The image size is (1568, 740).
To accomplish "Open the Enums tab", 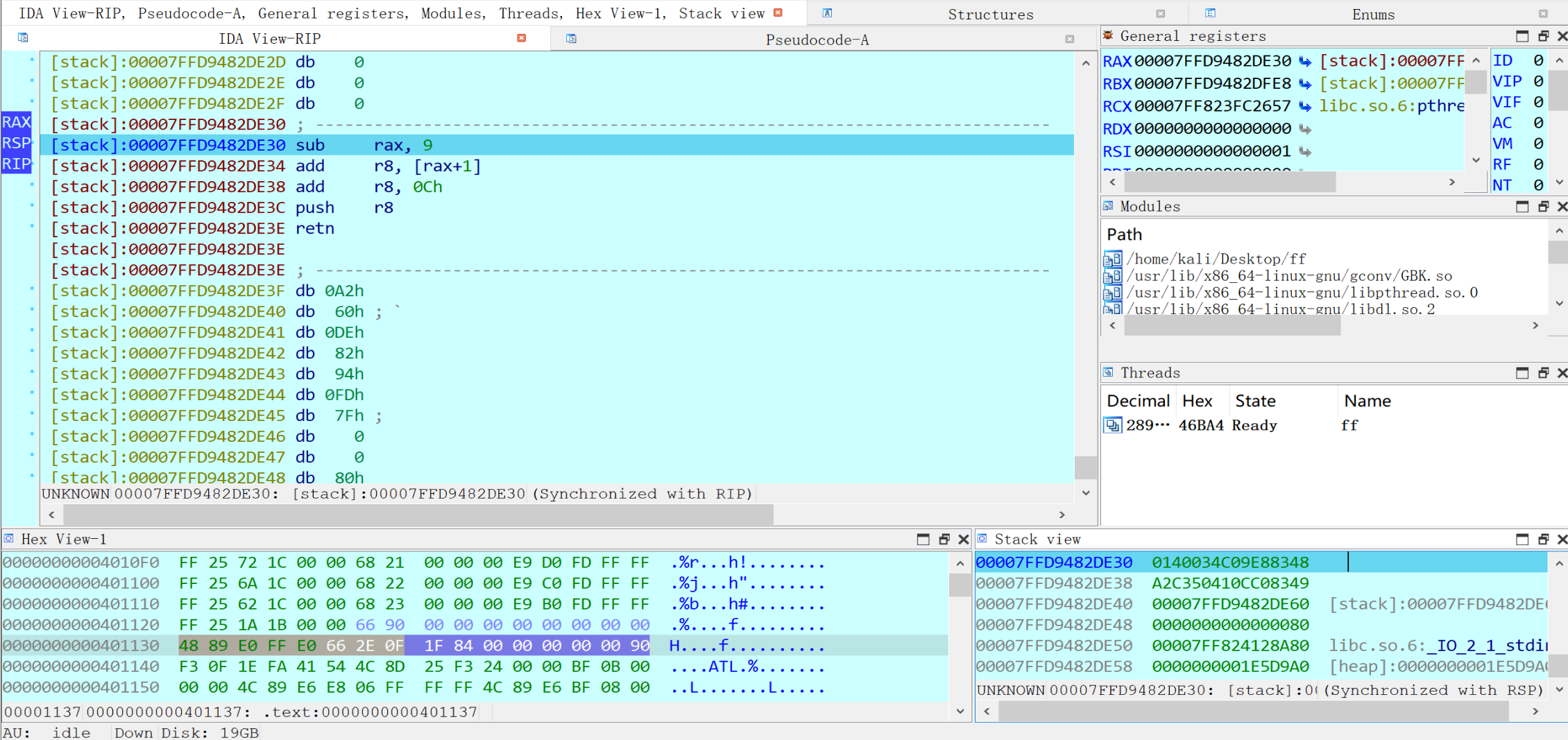I will click(1373, 14).
